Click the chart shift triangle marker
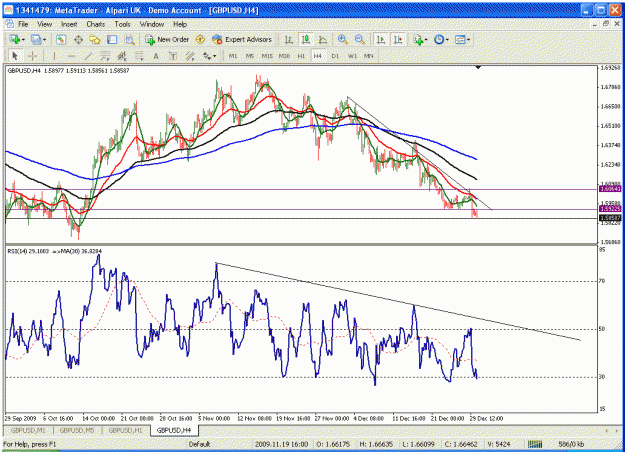 click(x=478, y=68)
